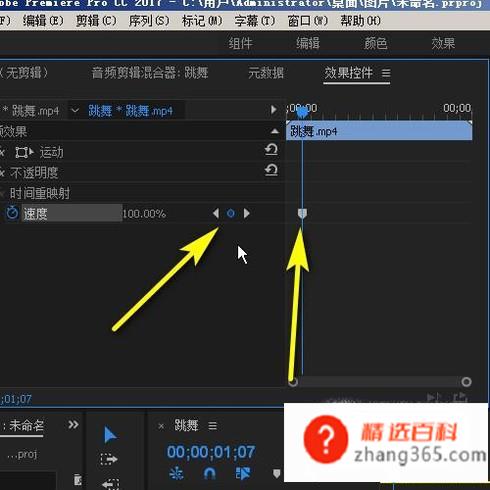This screenshot has height=490, width=490.
Task: Switch to the 颜色 workspace
Action: point(375,43)
